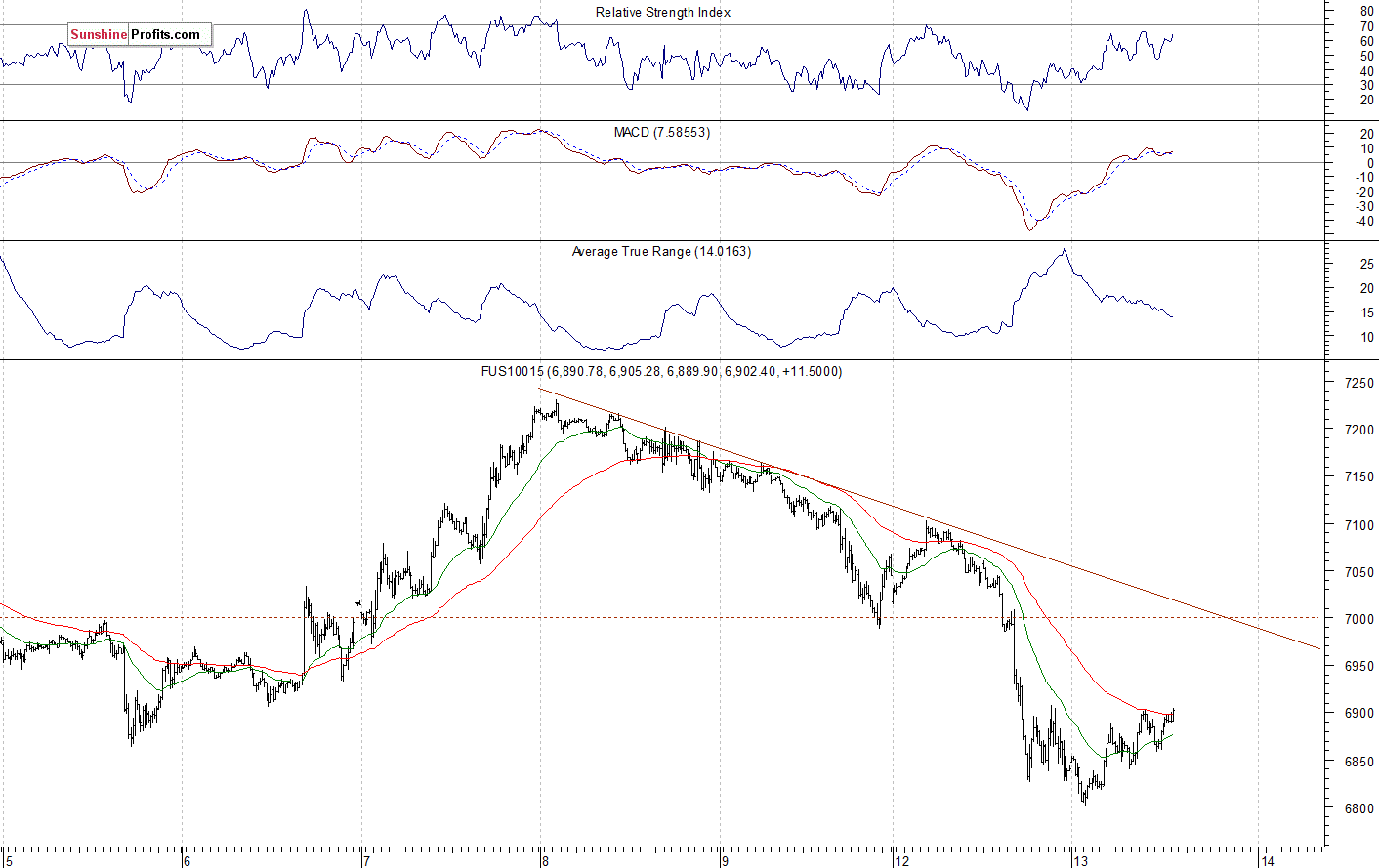The height and width of the screenshot is (868, 1379).
Task: Click the 7200 price axis label
Action: click(x=1359, y=431)
